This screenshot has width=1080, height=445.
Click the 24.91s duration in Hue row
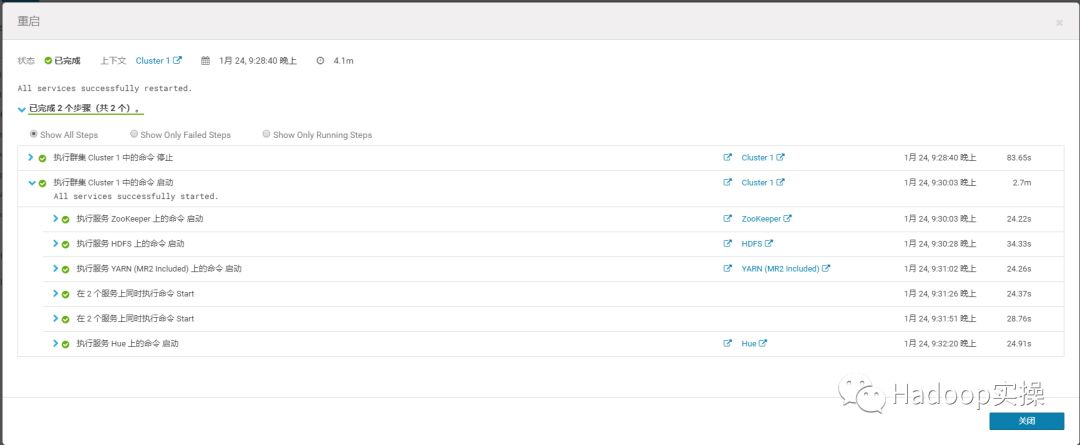[x=1019, y=344]
